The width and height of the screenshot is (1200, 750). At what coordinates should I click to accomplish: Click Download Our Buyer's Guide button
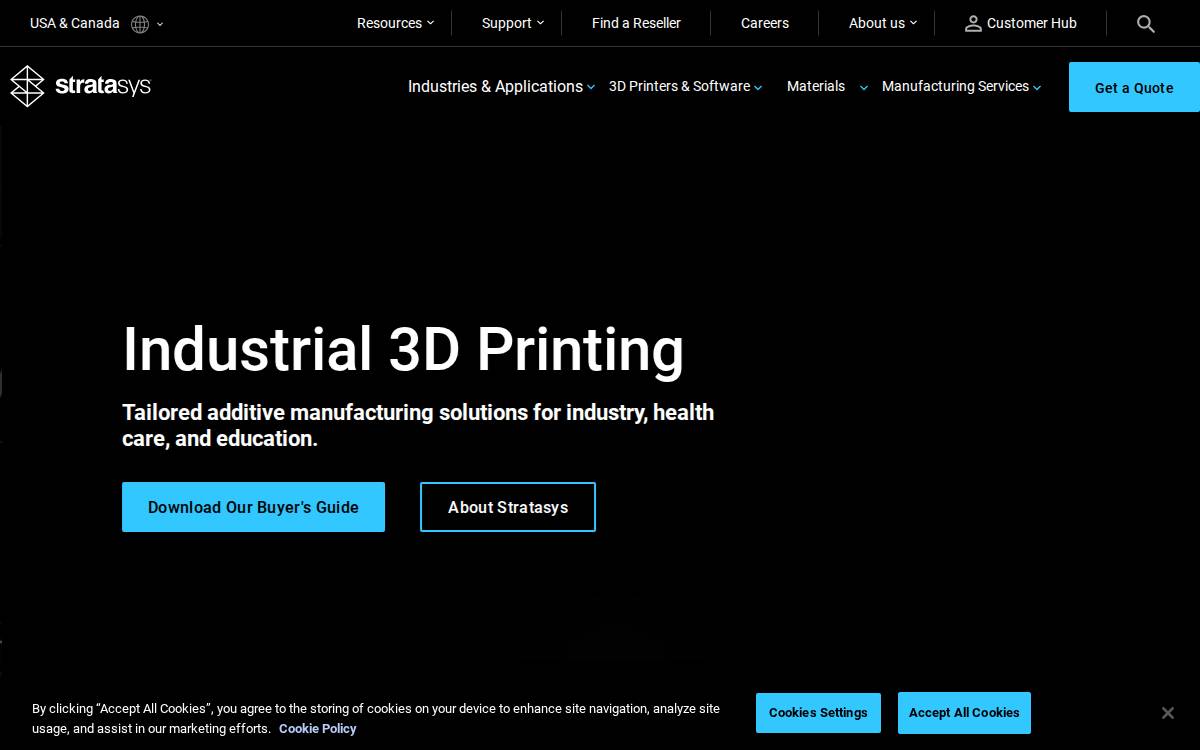coord(253,507)
